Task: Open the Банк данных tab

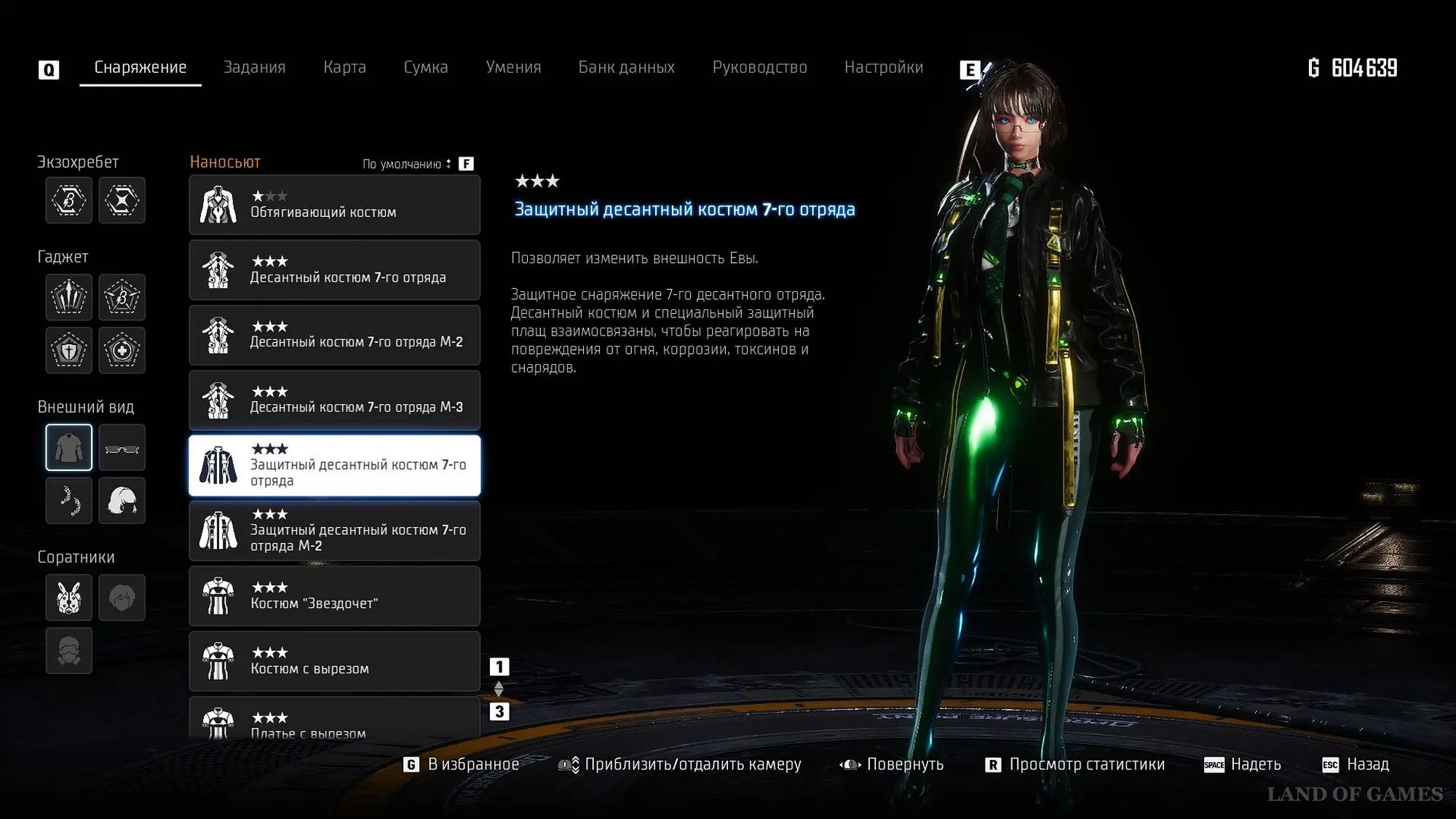Action: [x=626, y=67]
